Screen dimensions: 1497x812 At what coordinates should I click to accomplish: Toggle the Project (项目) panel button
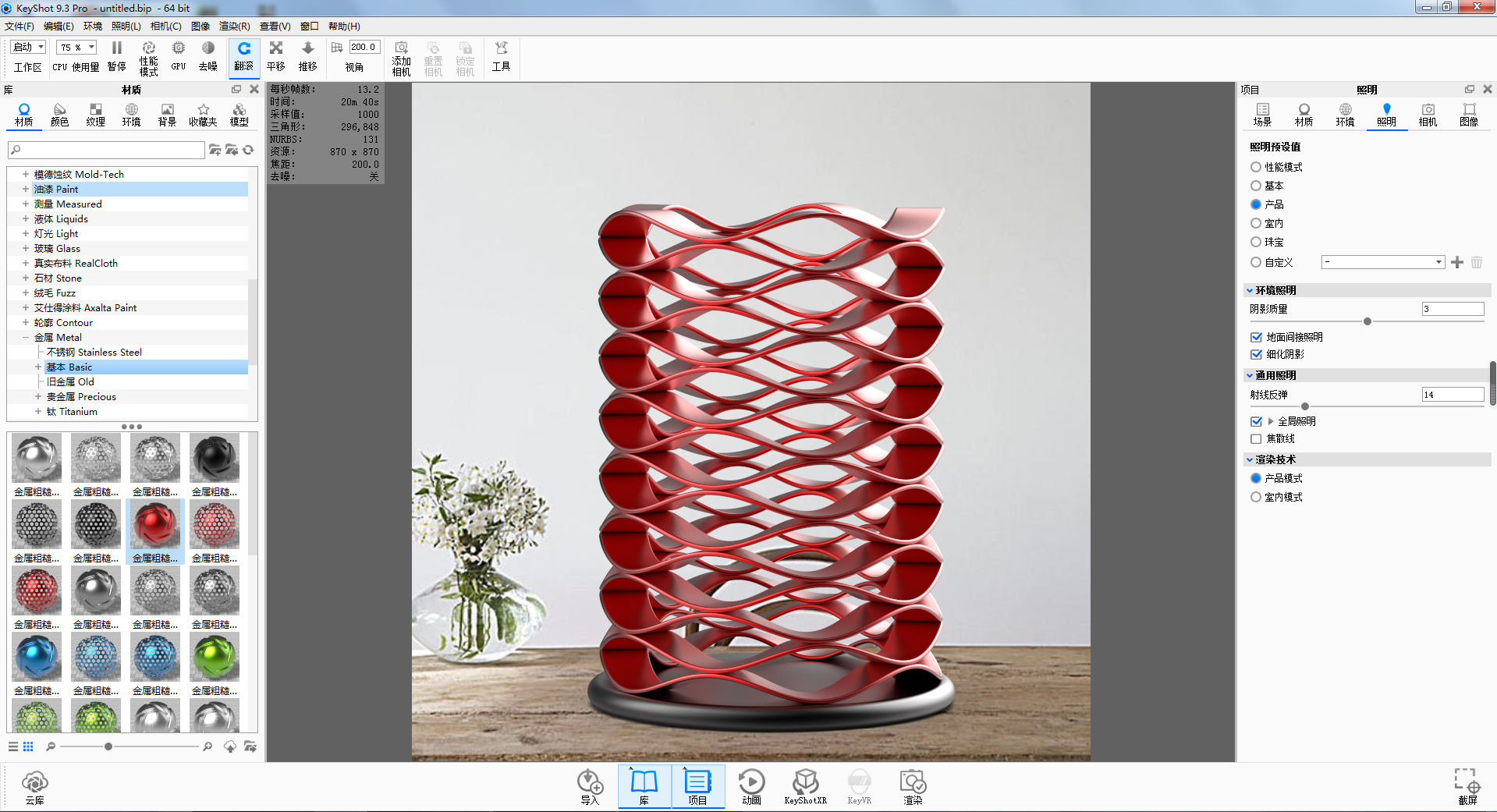coord(697,786)
